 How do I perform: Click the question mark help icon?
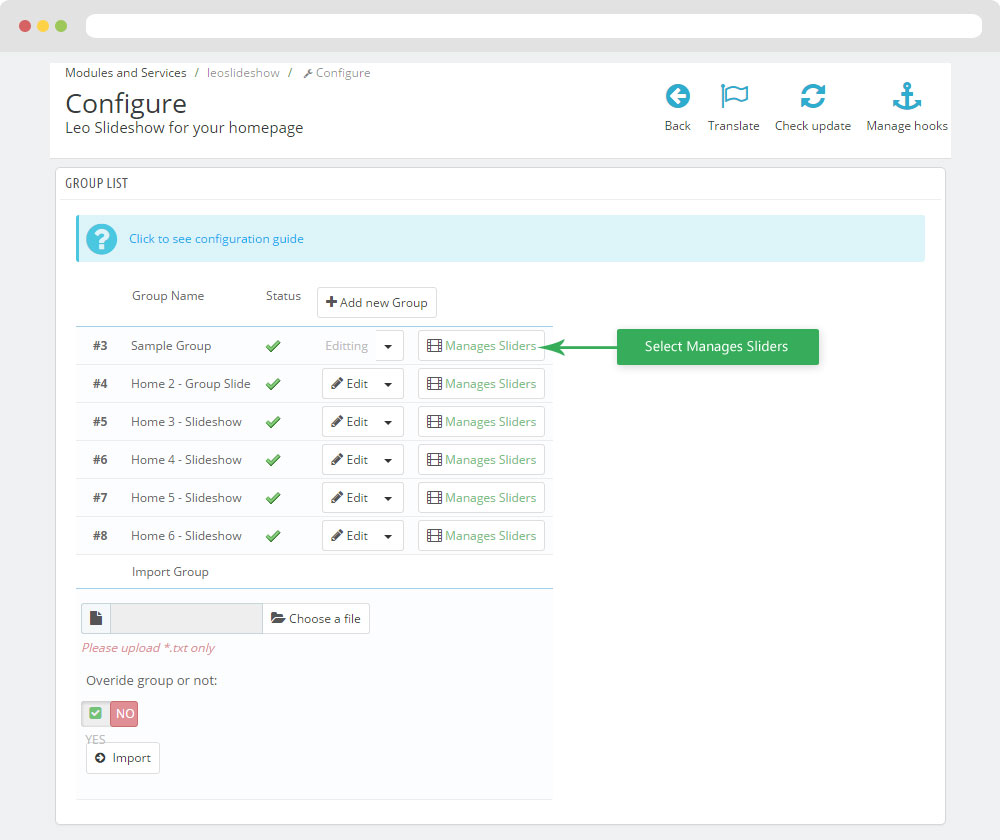[101, 239]
